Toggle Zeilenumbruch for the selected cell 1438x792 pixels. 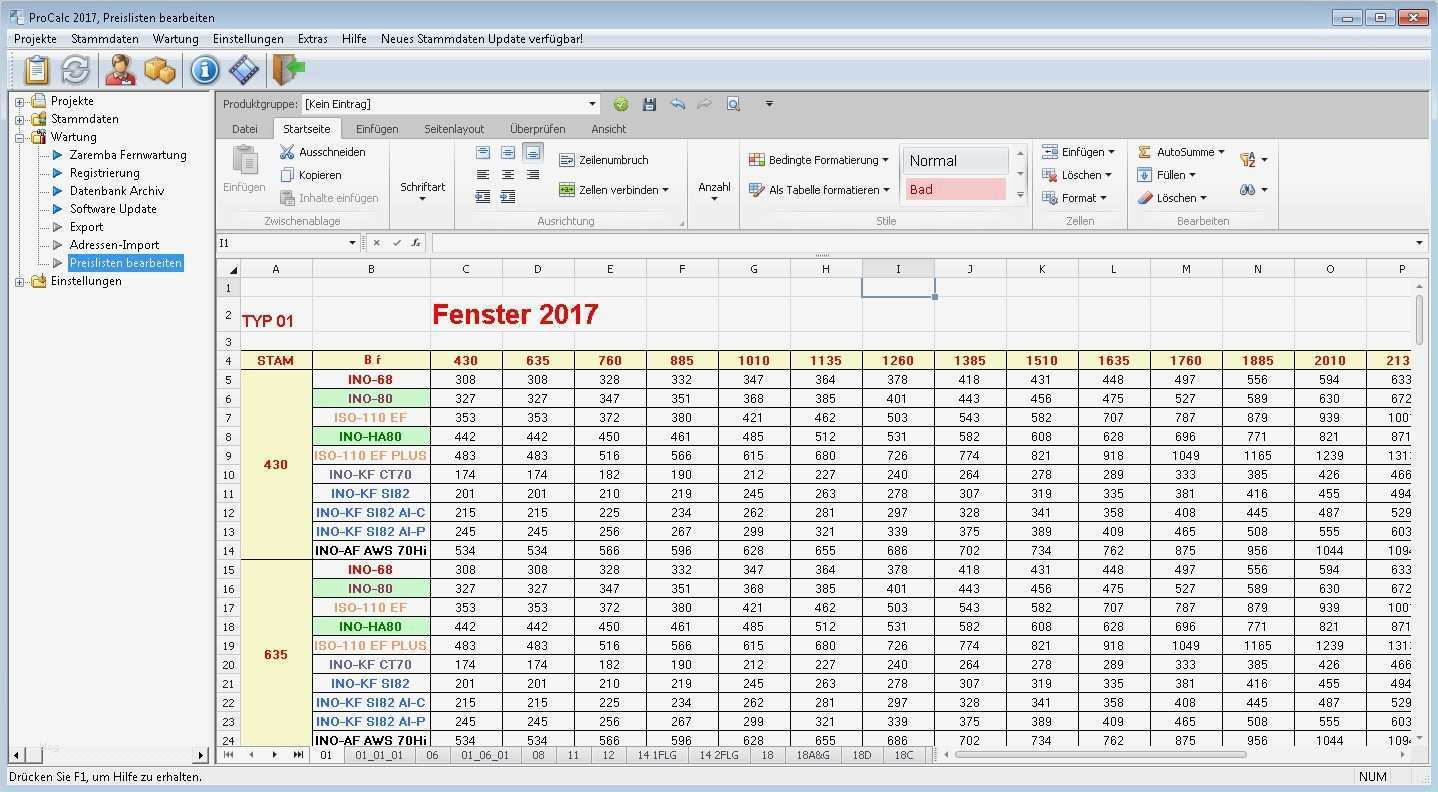point(607,159)
